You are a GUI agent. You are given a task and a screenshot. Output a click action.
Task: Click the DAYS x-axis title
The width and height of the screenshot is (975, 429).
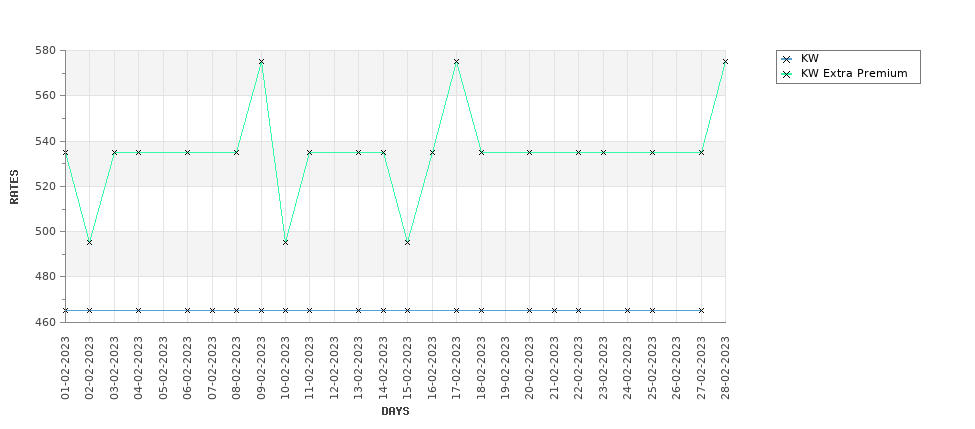click(x=395, y=412)
